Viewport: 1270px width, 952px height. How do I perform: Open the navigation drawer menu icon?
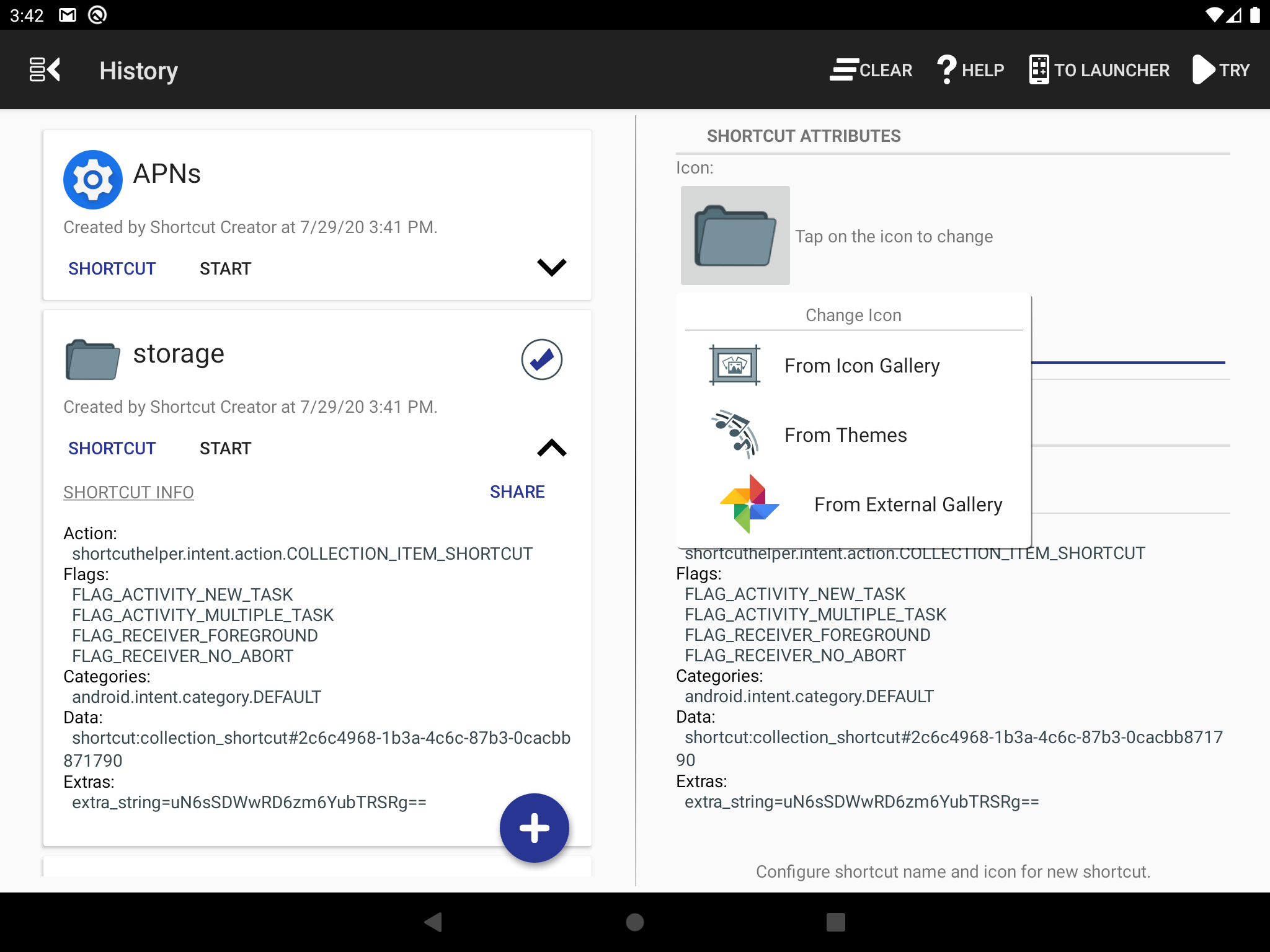click(45, 69)
